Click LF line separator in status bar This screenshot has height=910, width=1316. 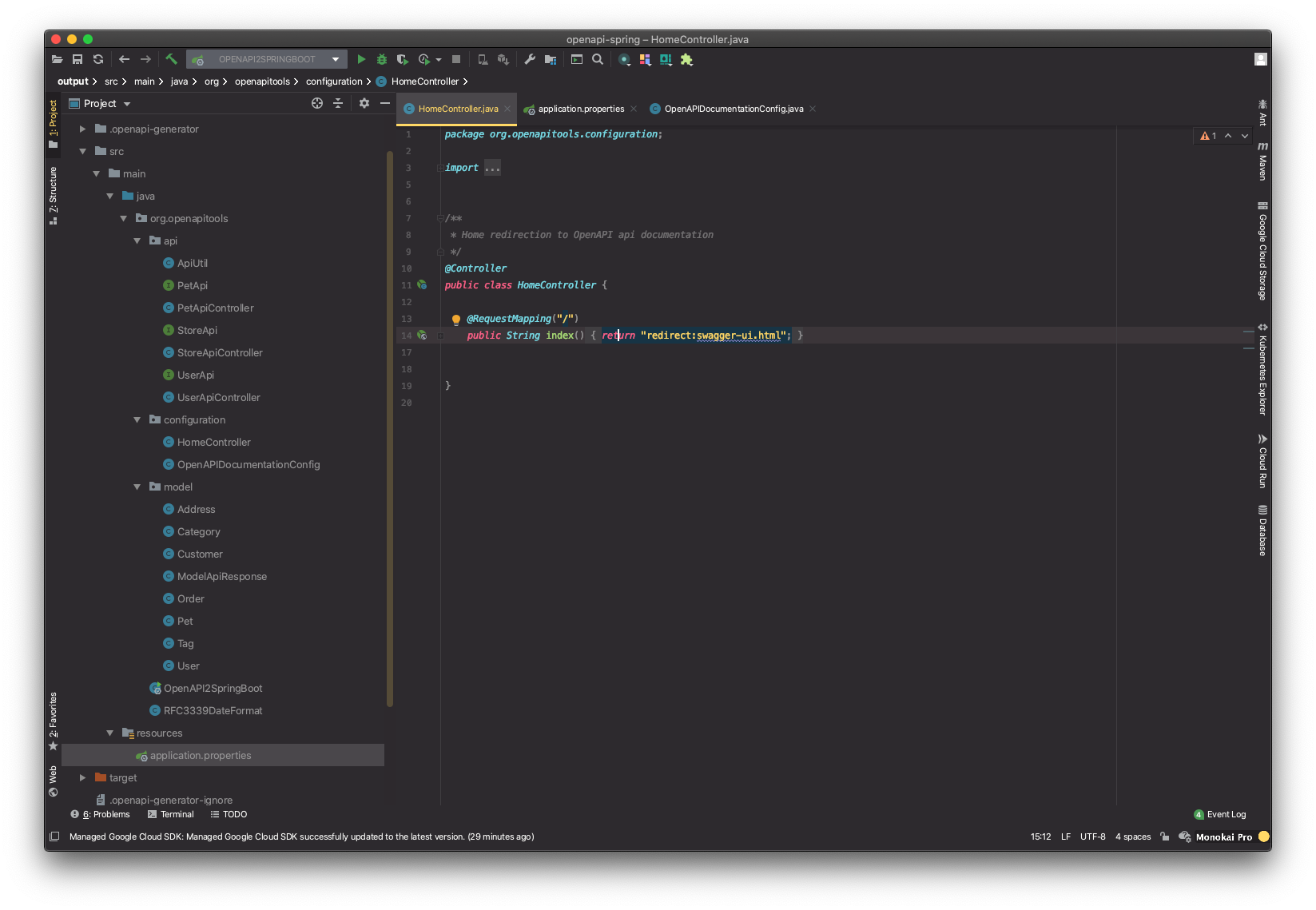pyautogui.click(x=1065, y=836)
